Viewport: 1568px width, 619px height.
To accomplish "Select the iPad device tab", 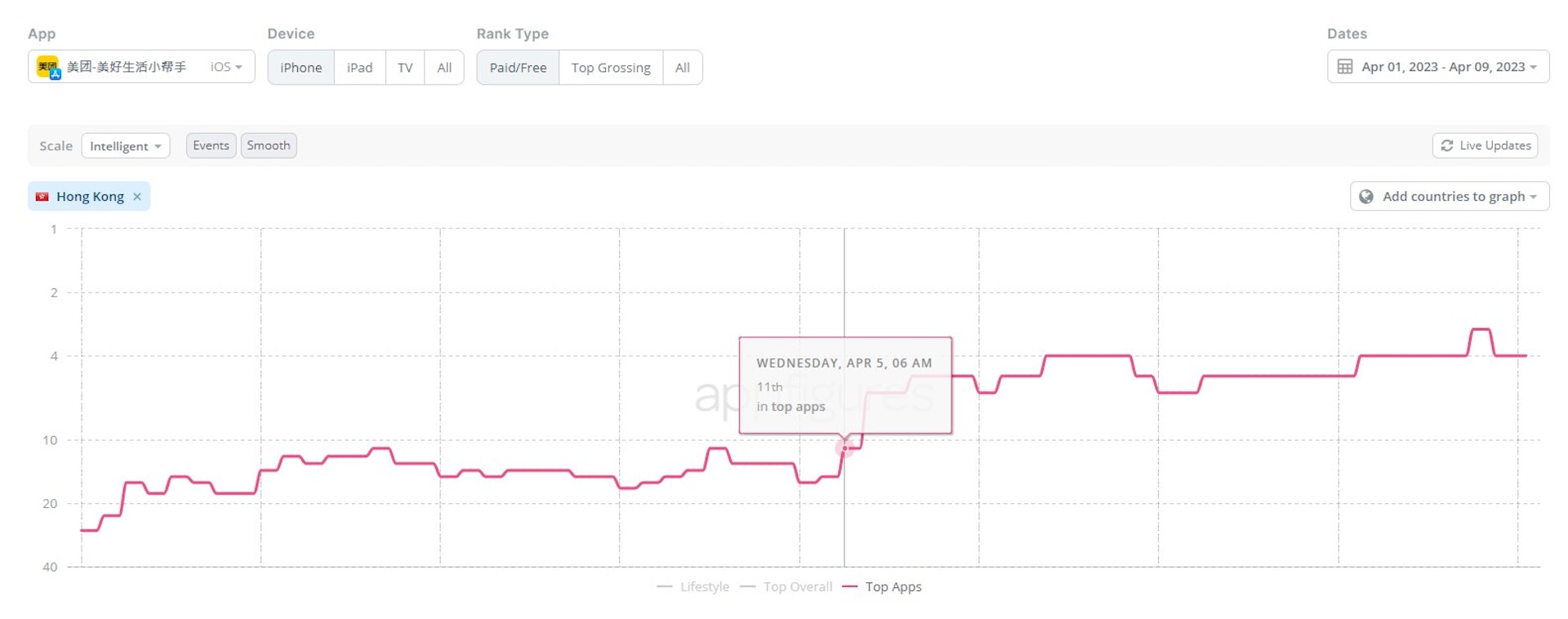I will [x=359, y=68].
